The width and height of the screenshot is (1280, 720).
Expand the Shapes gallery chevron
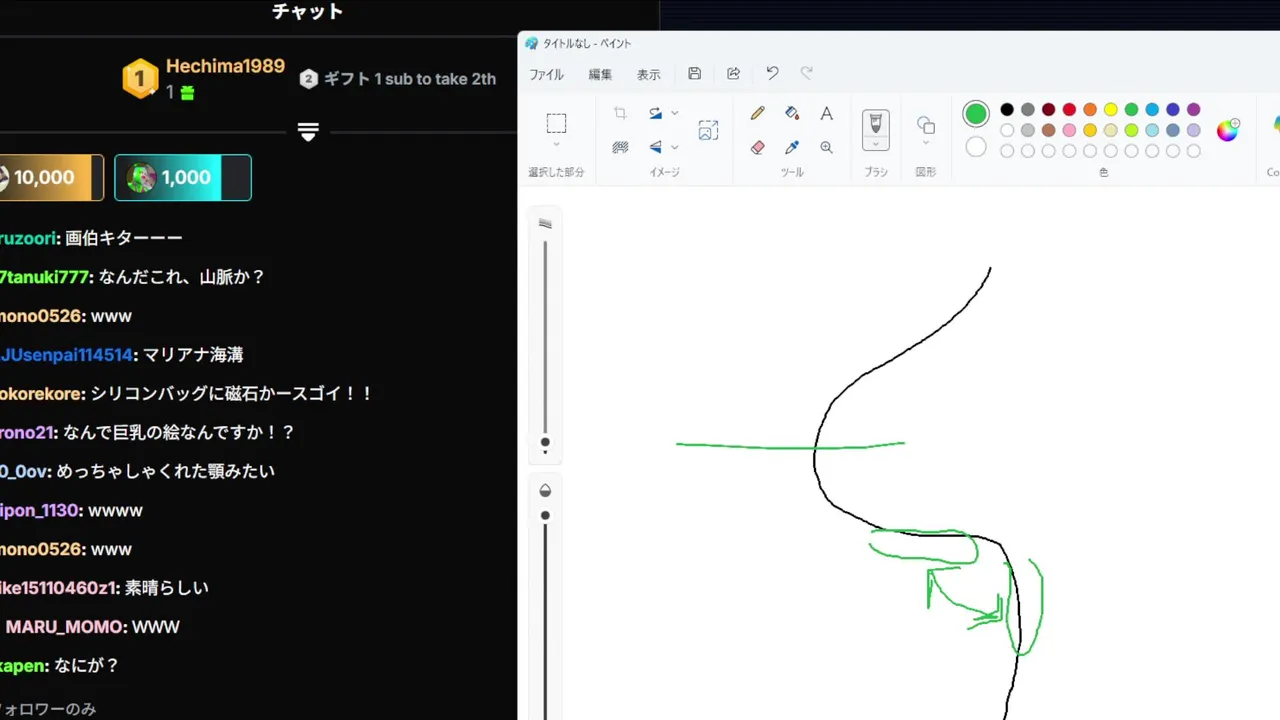pyautogui.click(x=926, y=144)
